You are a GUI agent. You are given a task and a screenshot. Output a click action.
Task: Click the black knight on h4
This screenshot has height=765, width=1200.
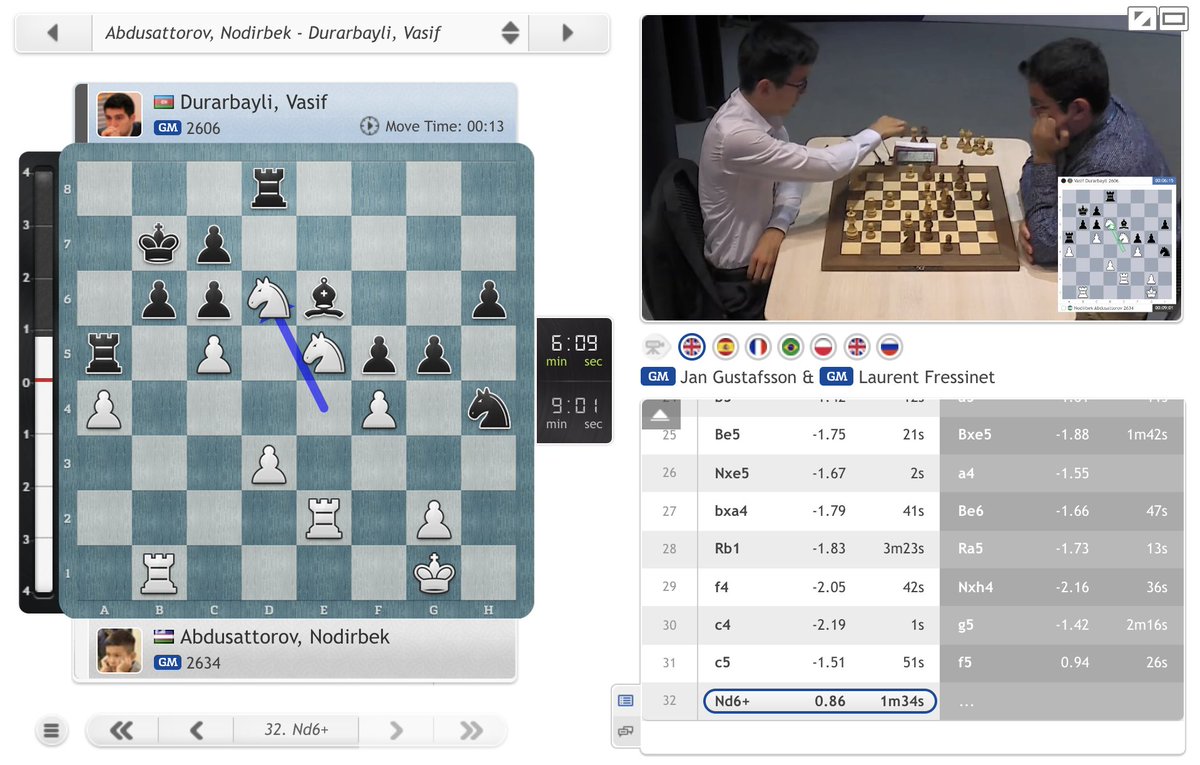tap(488, 407)
